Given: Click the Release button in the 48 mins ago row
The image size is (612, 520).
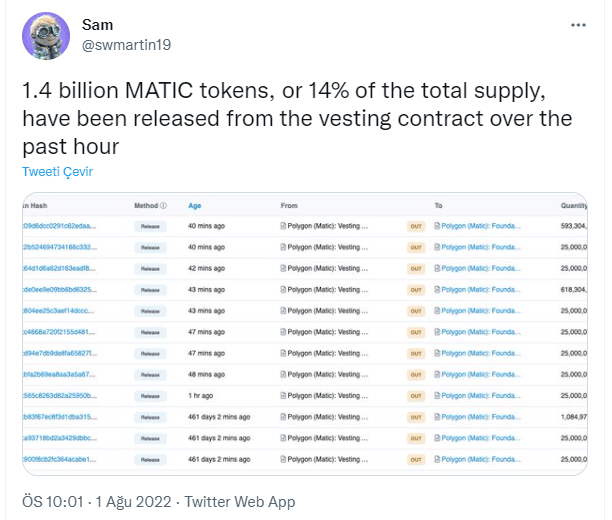Looking at the screenshot, I should (x=150, y=374).
